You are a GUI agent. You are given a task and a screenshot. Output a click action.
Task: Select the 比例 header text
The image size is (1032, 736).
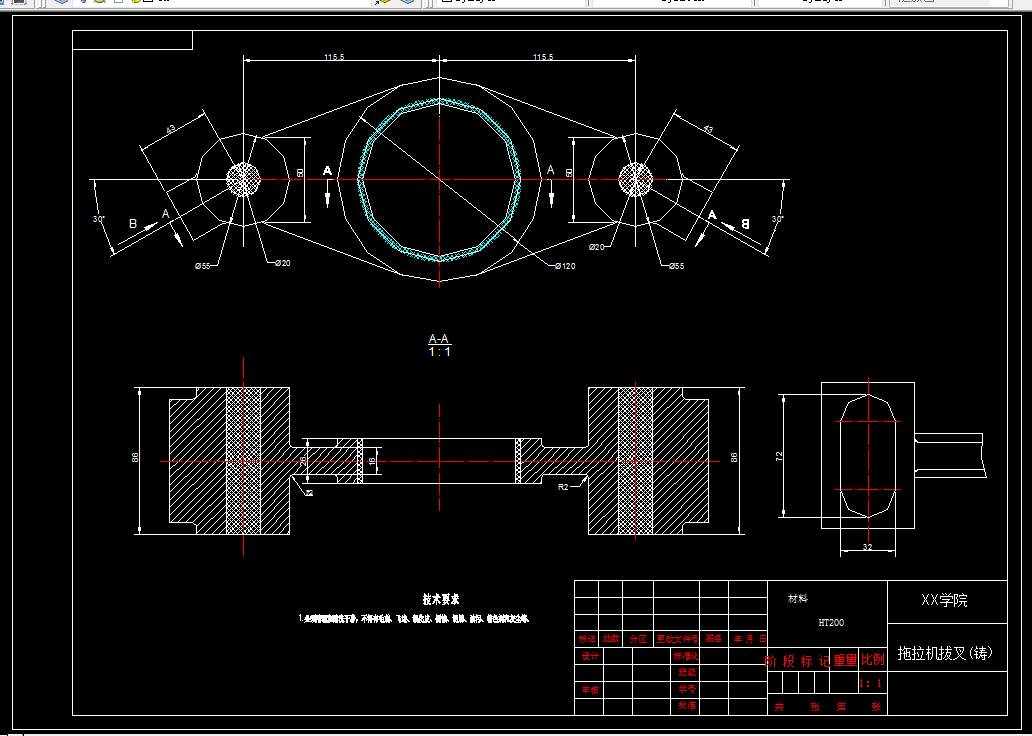point(873,660)
